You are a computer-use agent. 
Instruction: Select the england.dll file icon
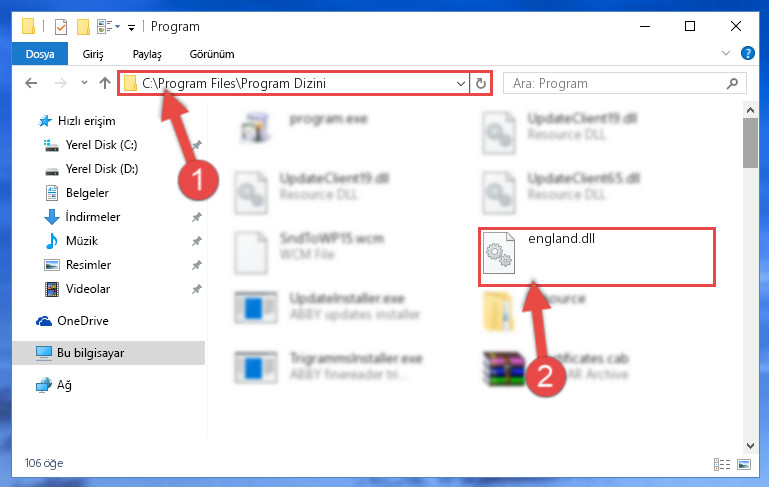coord(499,253)
